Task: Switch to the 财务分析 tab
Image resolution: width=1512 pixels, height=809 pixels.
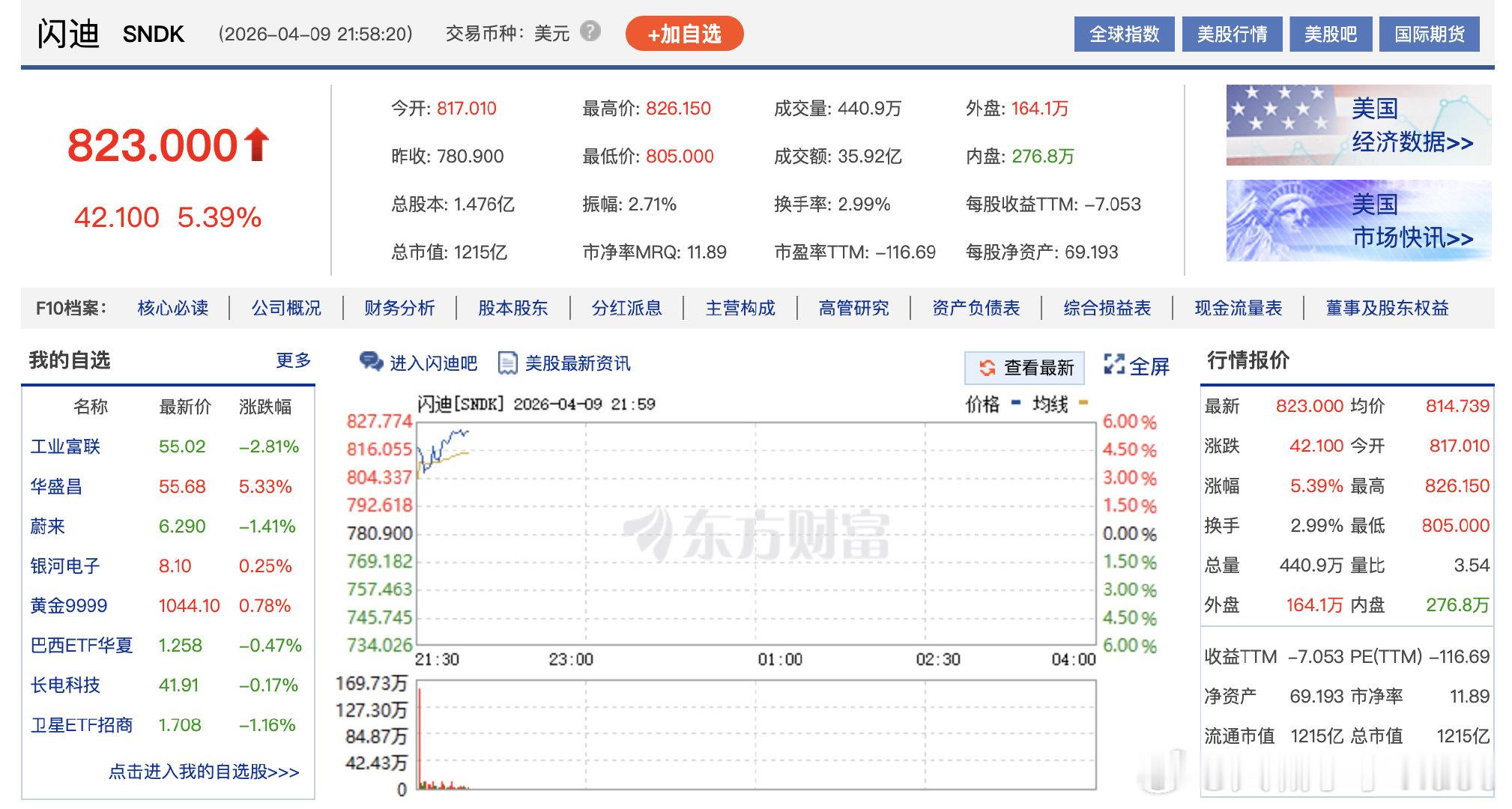Action: coord(399,307)
